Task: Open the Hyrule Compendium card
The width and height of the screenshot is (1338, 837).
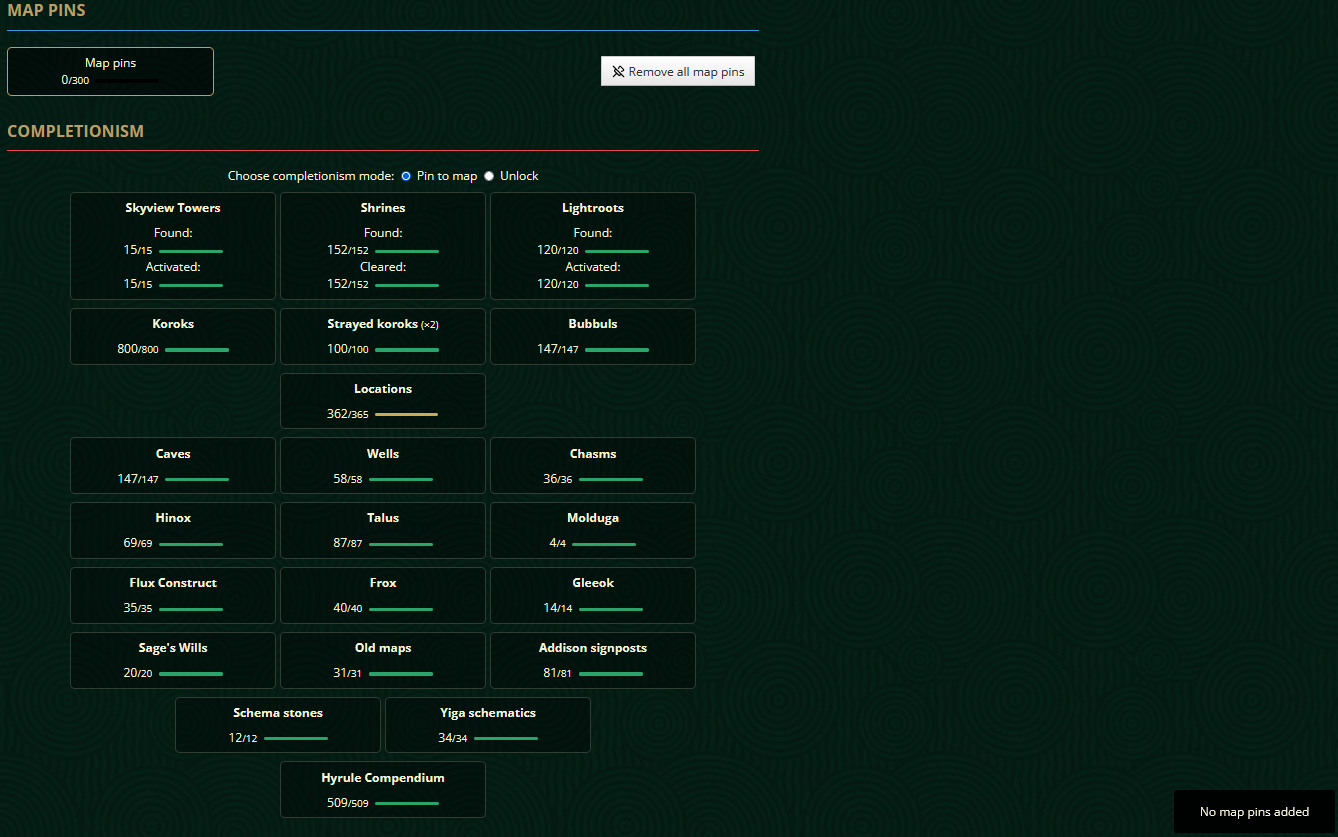Action: 383,789
